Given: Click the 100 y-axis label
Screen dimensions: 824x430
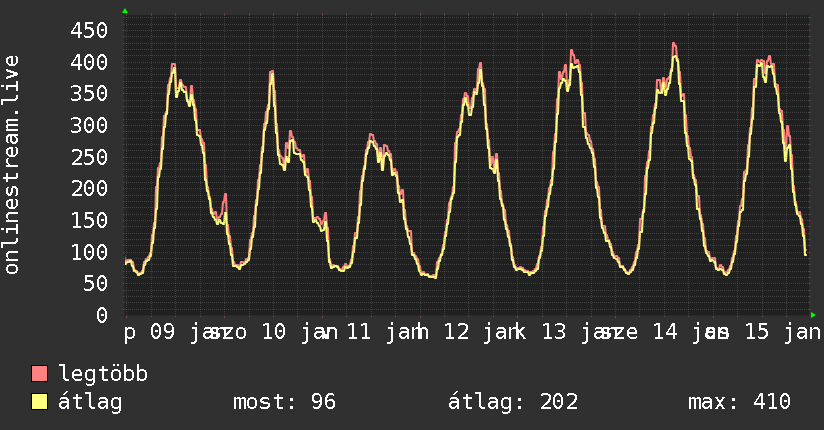Looking at the screenshot, I should 89,252.
